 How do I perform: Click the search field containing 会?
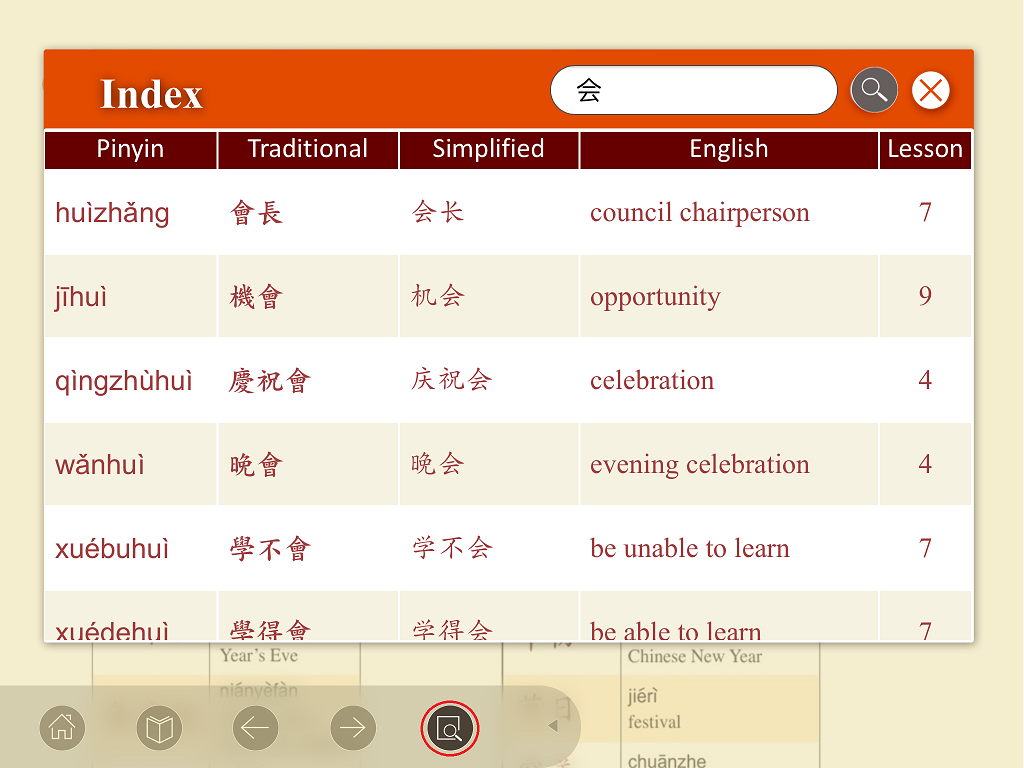pos(693,91)
